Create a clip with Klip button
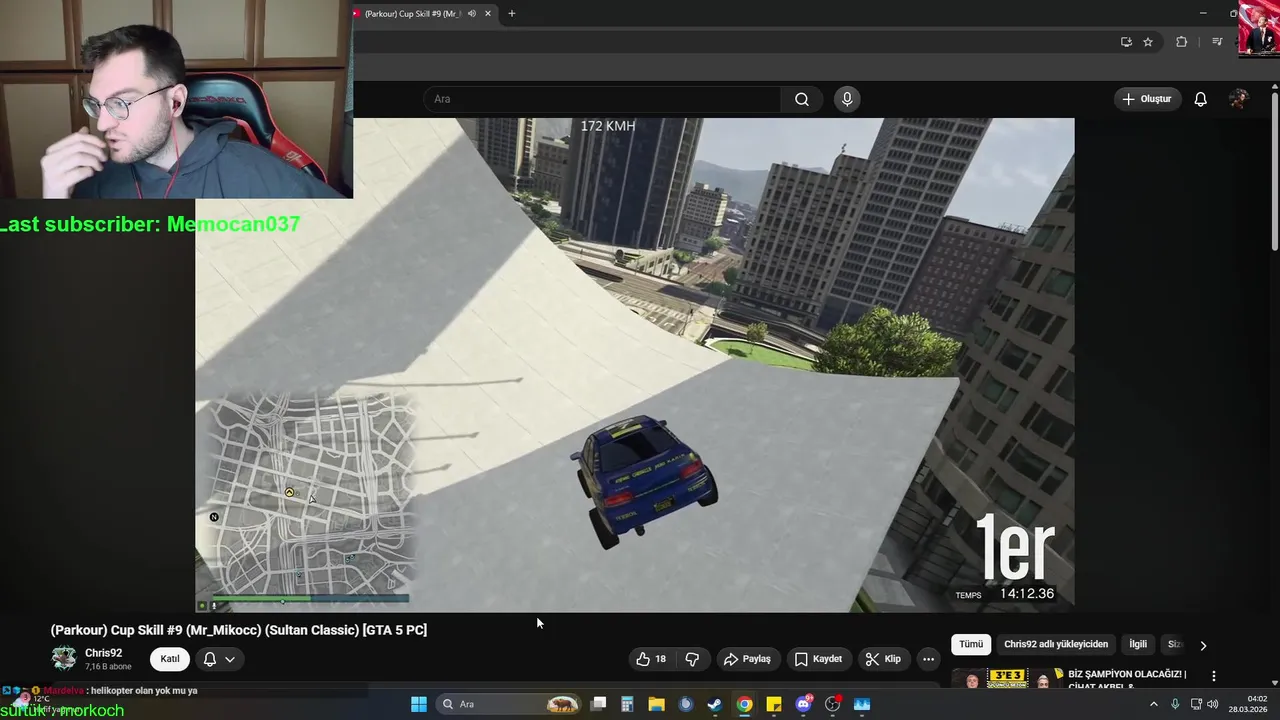The height and width of the screenshot is (720, 1280). tap(883, 659)
